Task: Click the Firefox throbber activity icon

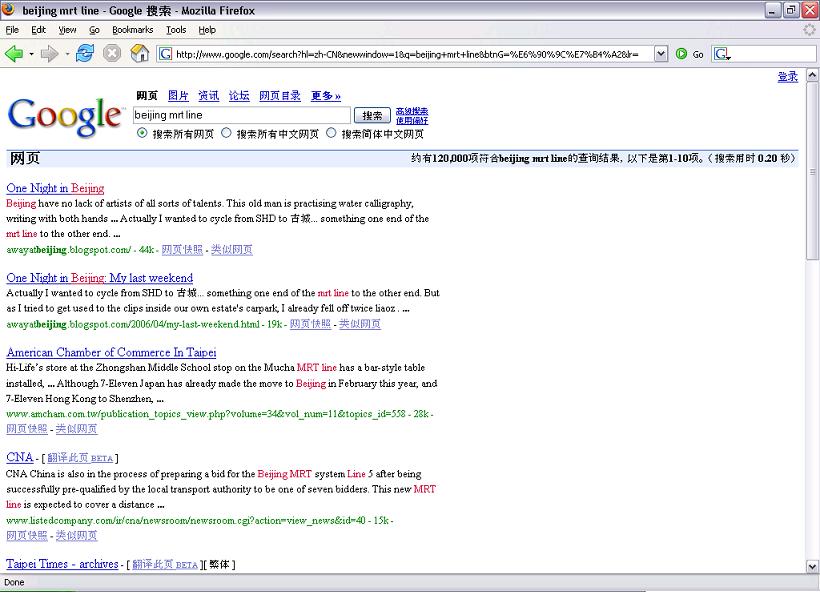Action: 810,30
